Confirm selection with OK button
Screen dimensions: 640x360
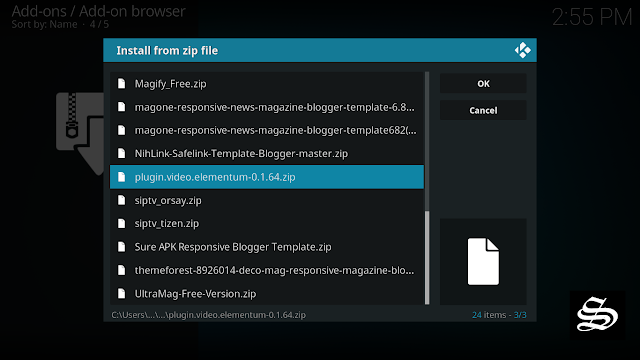pos(483,83)
